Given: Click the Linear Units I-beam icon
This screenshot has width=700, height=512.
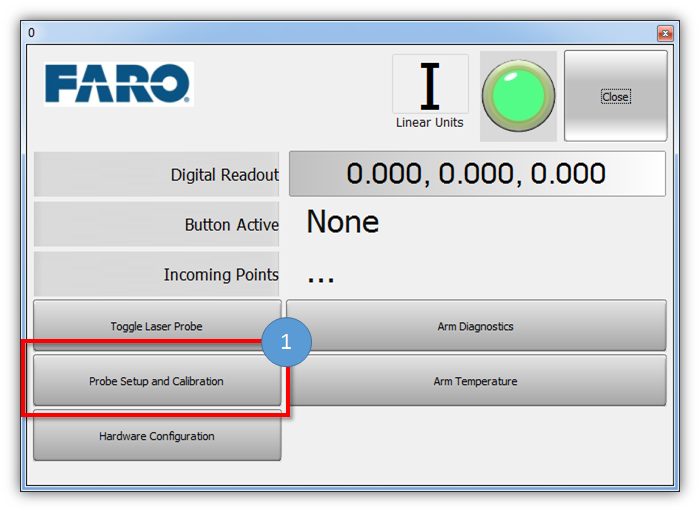Looking at the screenshot, I should click(430, 88).
